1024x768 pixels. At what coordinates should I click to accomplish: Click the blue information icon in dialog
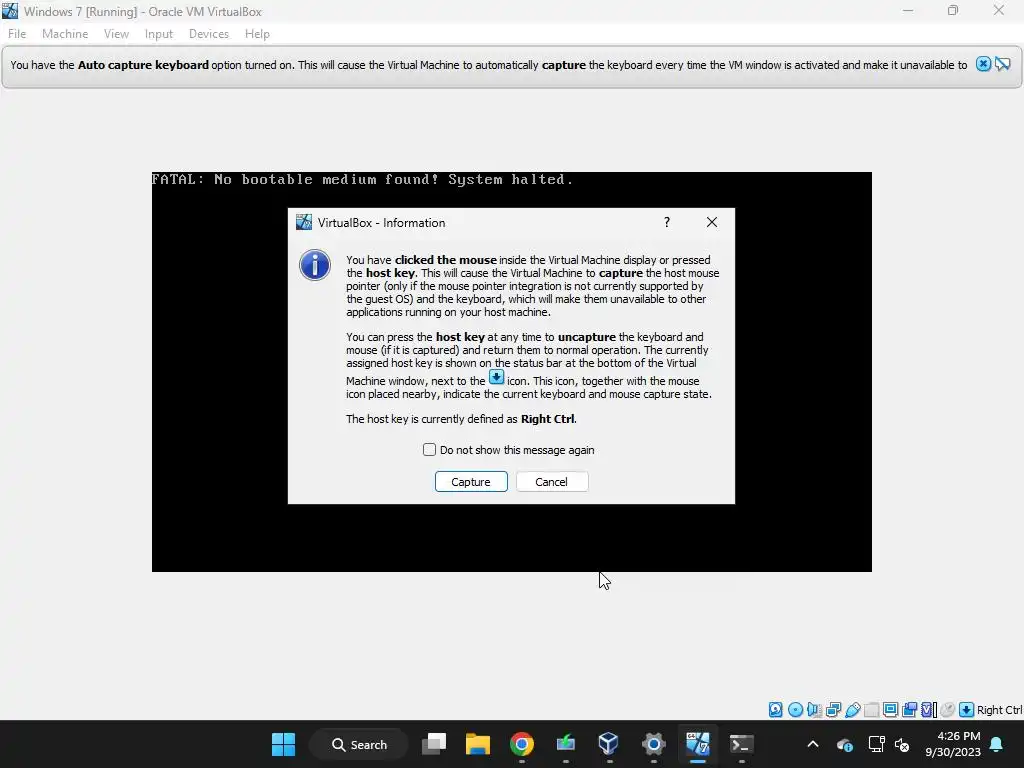315,265
